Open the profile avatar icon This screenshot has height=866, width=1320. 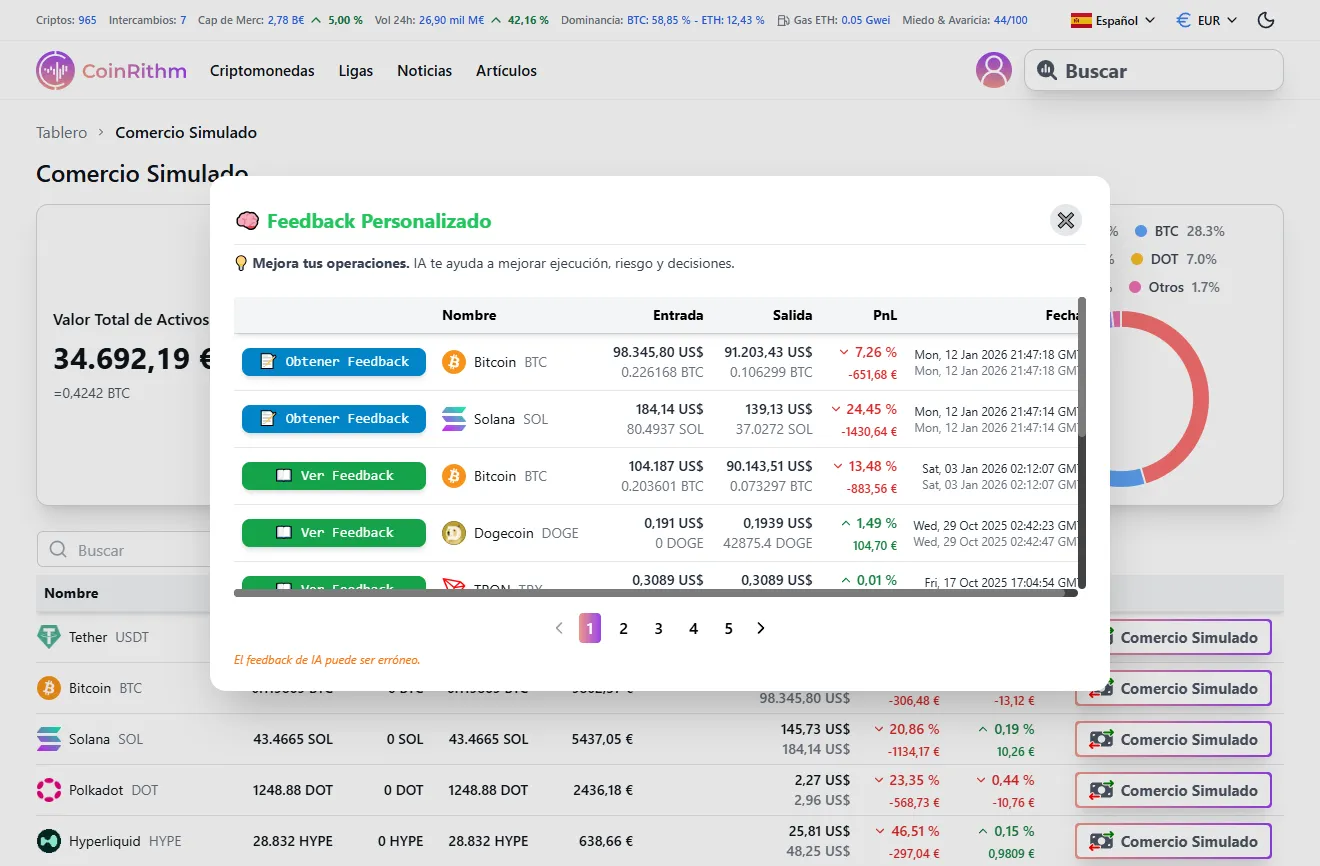(x=993, y=70)
